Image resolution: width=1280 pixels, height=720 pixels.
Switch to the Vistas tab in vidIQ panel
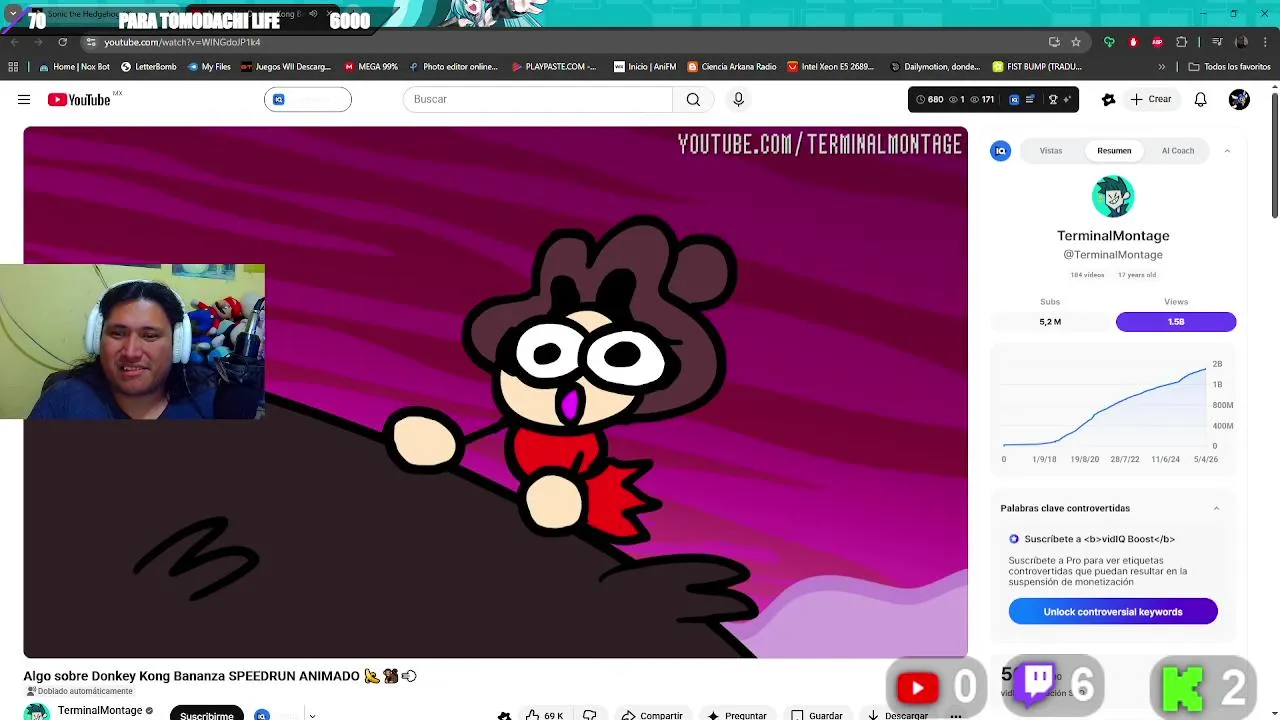[1050, 151]
